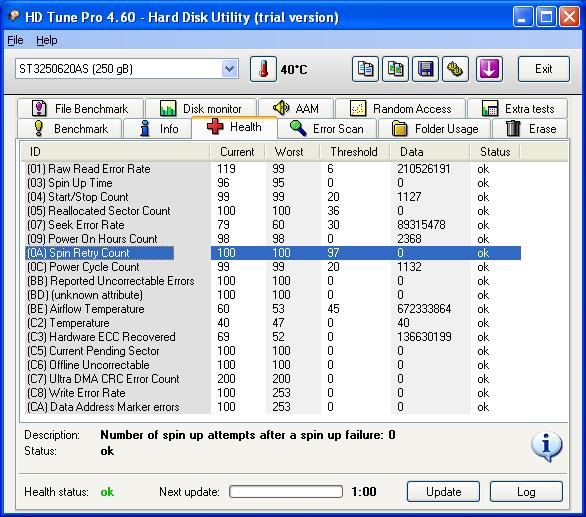Open options via the tools icon
Viewport: 586px width, 517px height.
pos(455,69)
